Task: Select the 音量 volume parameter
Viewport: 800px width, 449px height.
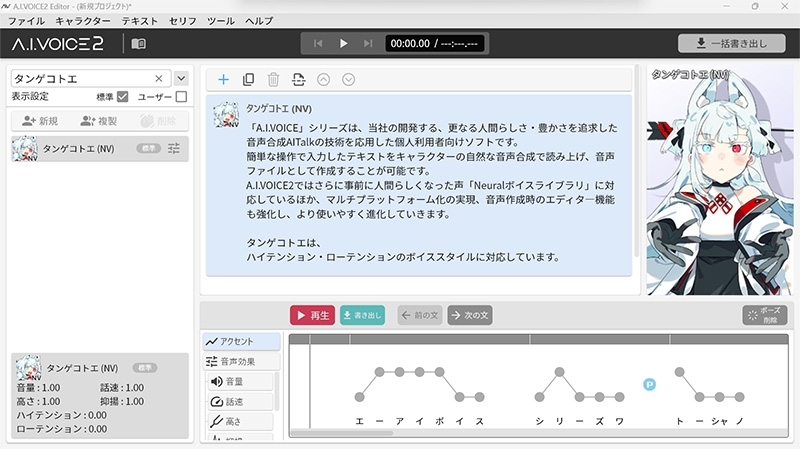Action: pyautogui.click(x=240, y=382)
